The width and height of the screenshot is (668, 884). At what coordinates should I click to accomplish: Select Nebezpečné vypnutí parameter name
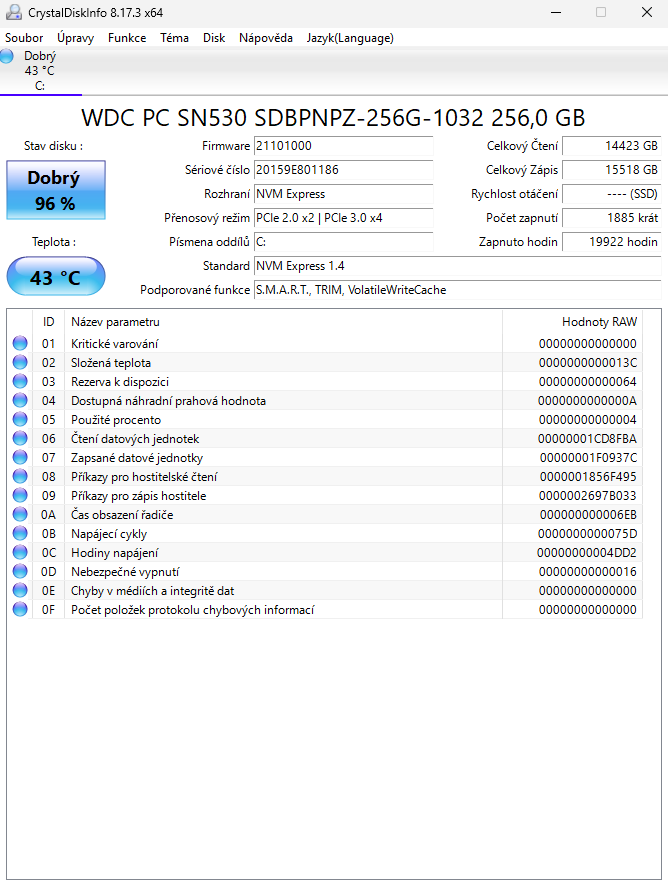coord(125,572)
